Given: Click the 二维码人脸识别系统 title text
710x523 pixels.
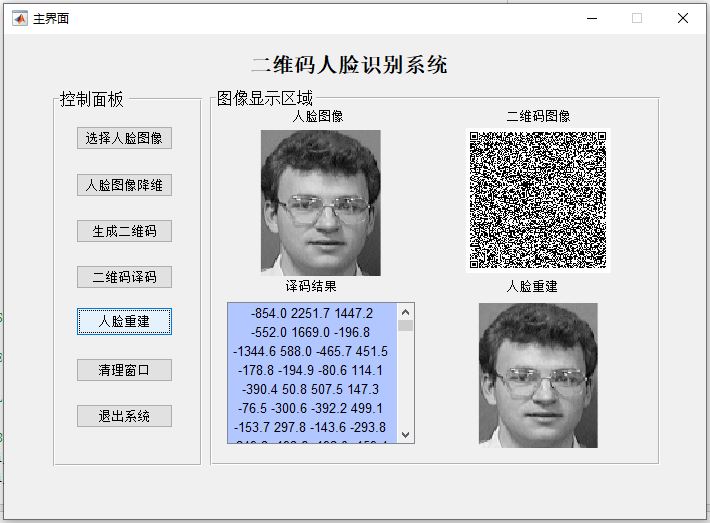Looking at the screenshot, I should pyautogui.click(x=350, y=65).
